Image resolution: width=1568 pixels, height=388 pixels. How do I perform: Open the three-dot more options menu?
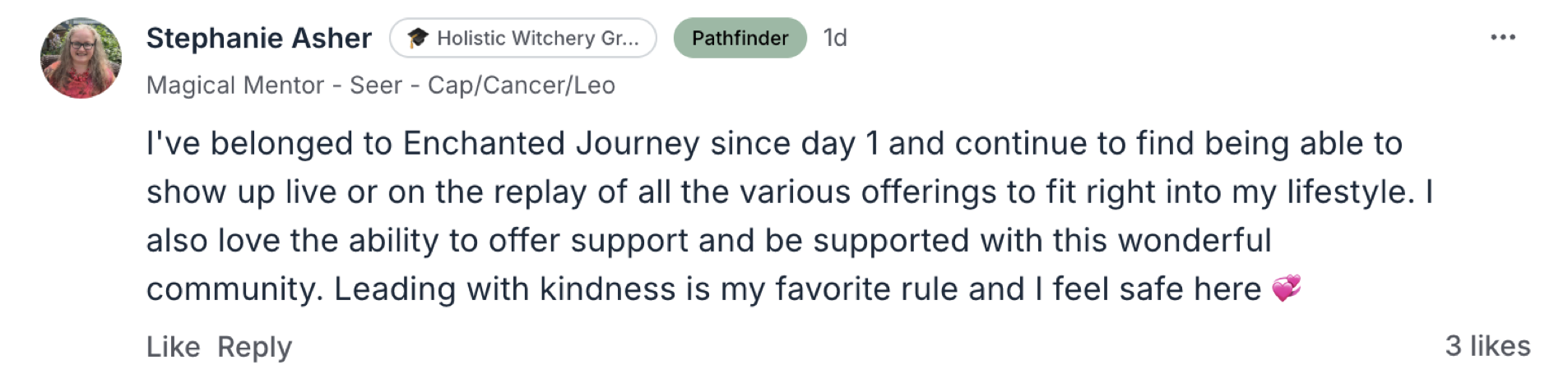pyautogui.click(x=1502, y=37)
